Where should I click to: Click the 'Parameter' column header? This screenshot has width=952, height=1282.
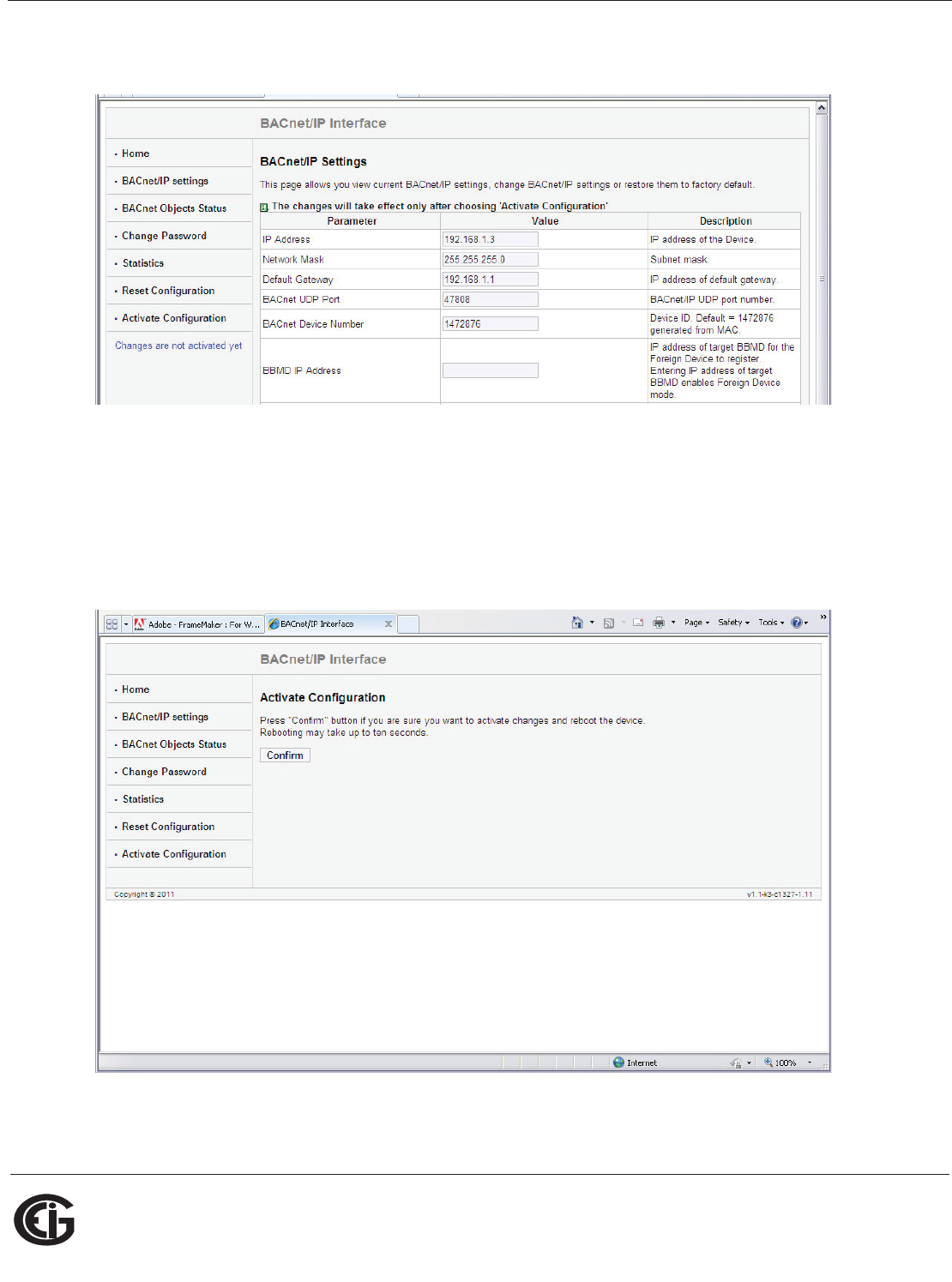[x=352, y=221]
